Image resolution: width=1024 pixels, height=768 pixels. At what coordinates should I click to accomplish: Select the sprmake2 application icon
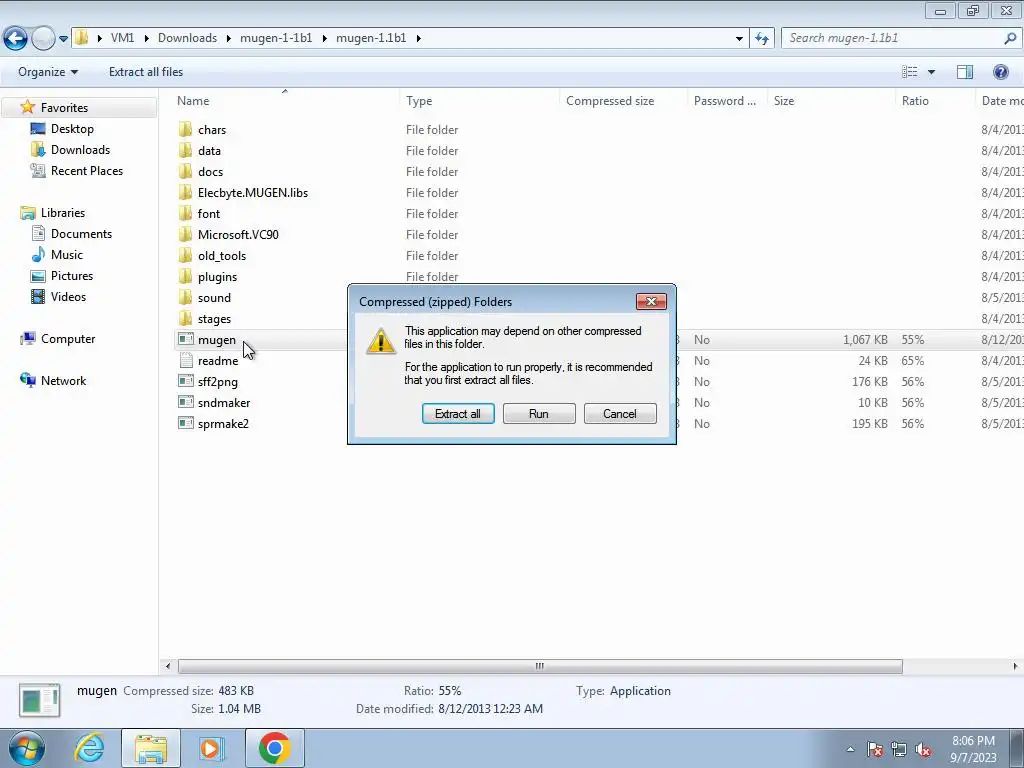(185, 423)
